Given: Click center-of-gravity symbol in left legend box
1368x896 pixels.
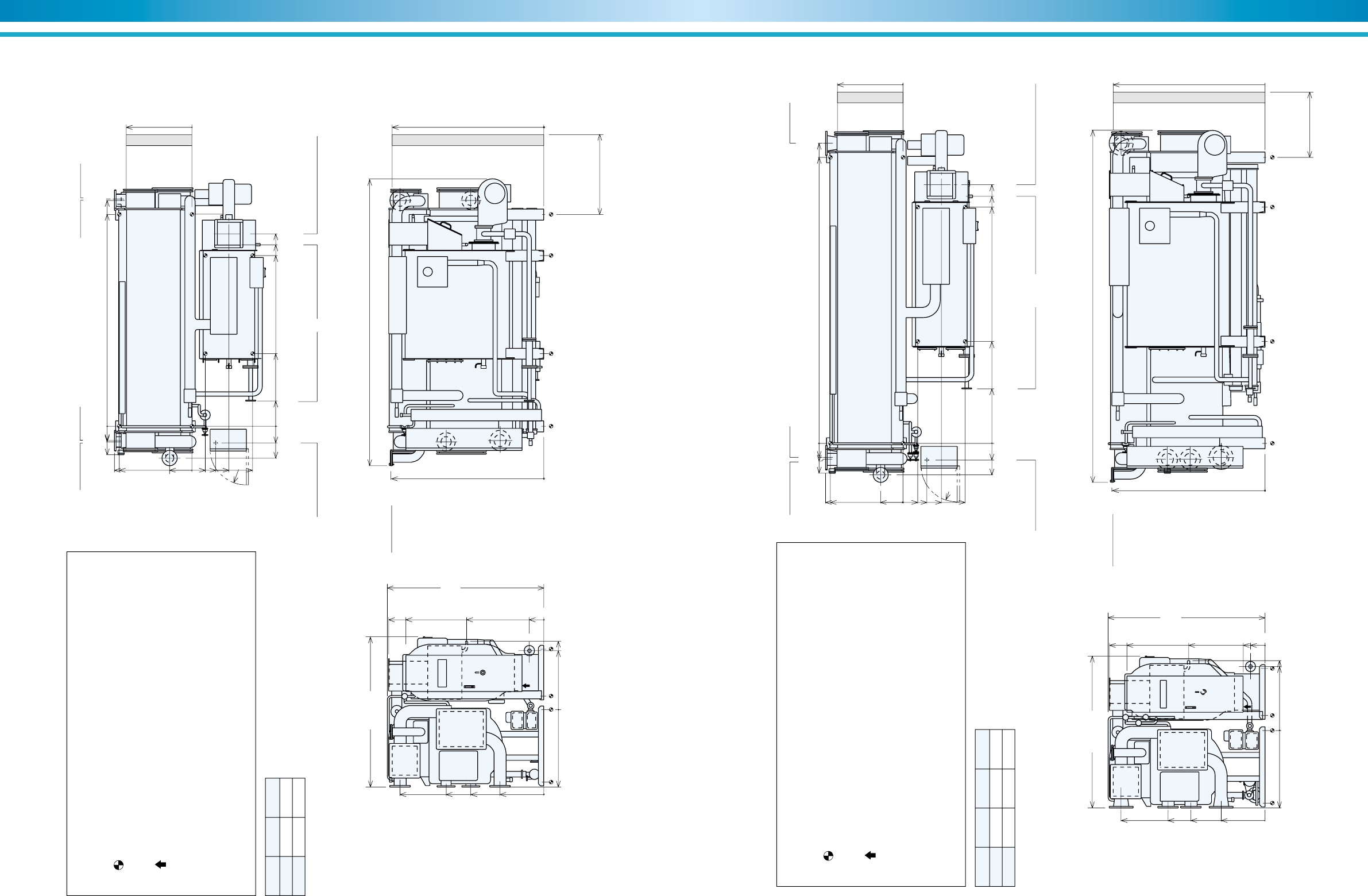Looking at the screenshot, I should 118,864.
